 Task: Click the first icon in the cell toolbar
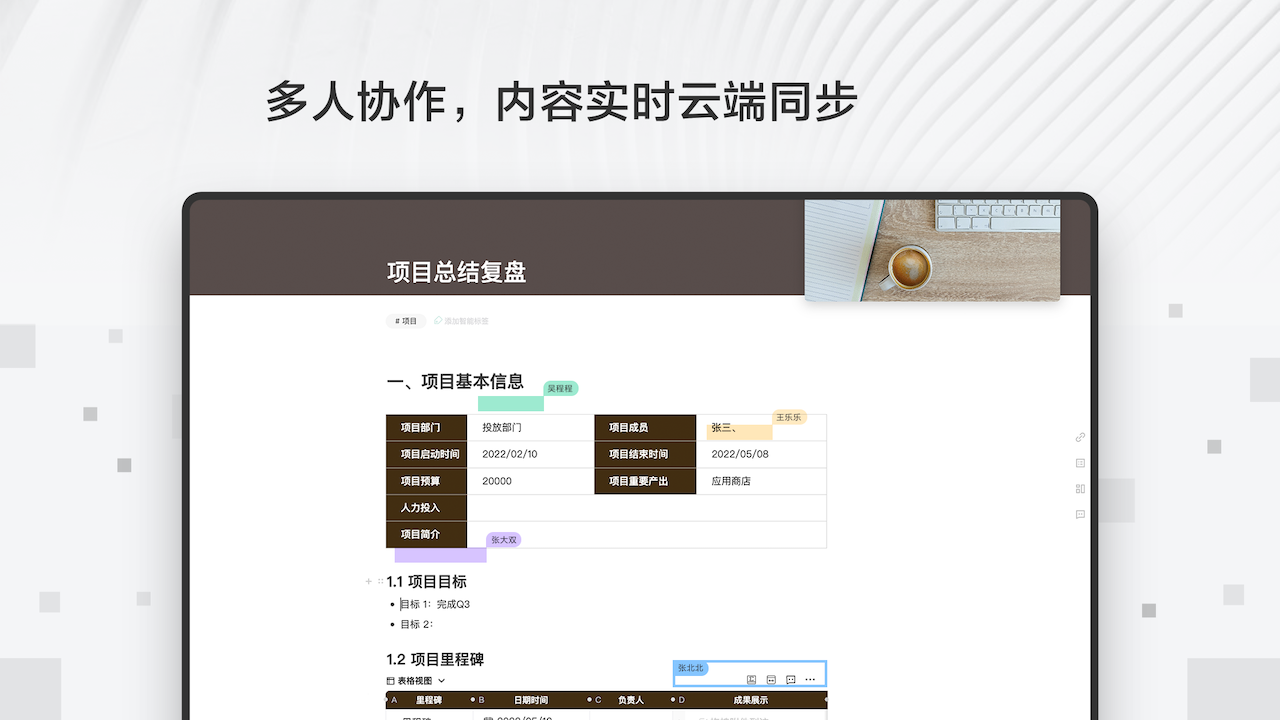(x=751, y=680)
